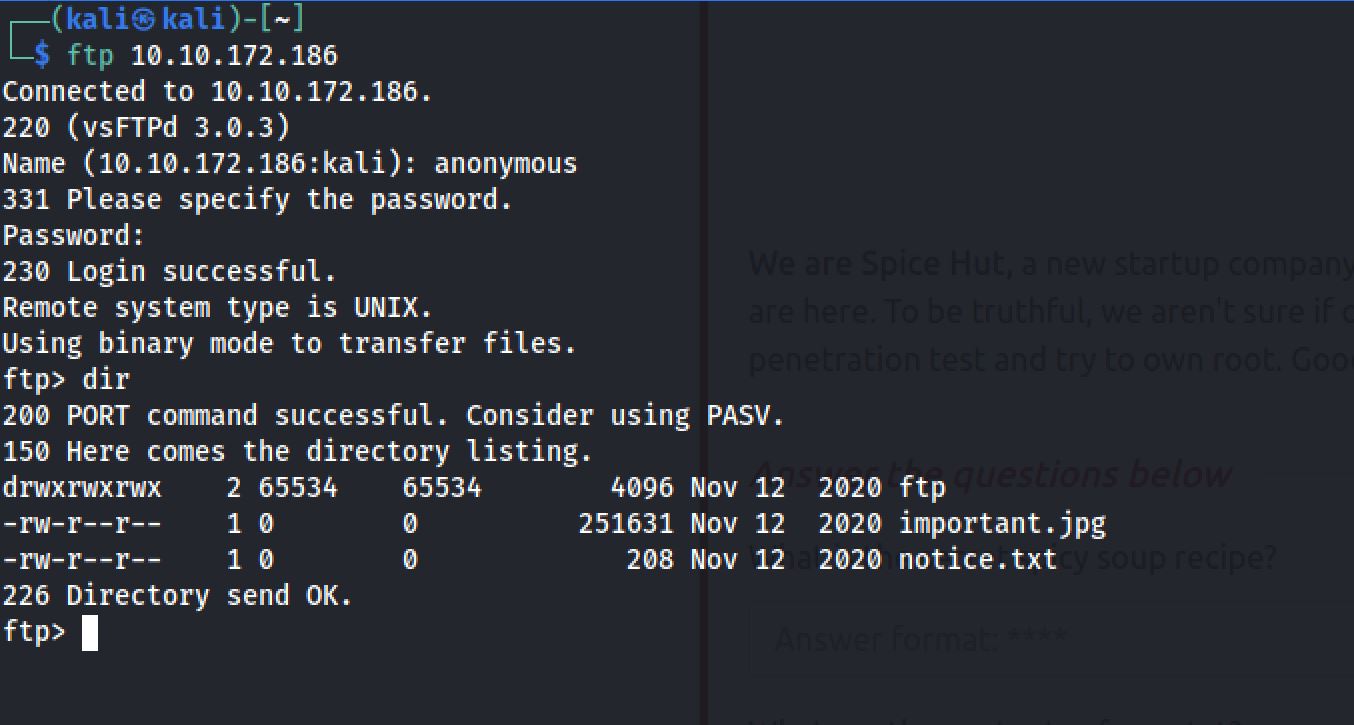Image resolution: width=1354 pixels, height=725 pixels.
Task: Click the '230 Login successful.' line
Action: tap(169, 272)
